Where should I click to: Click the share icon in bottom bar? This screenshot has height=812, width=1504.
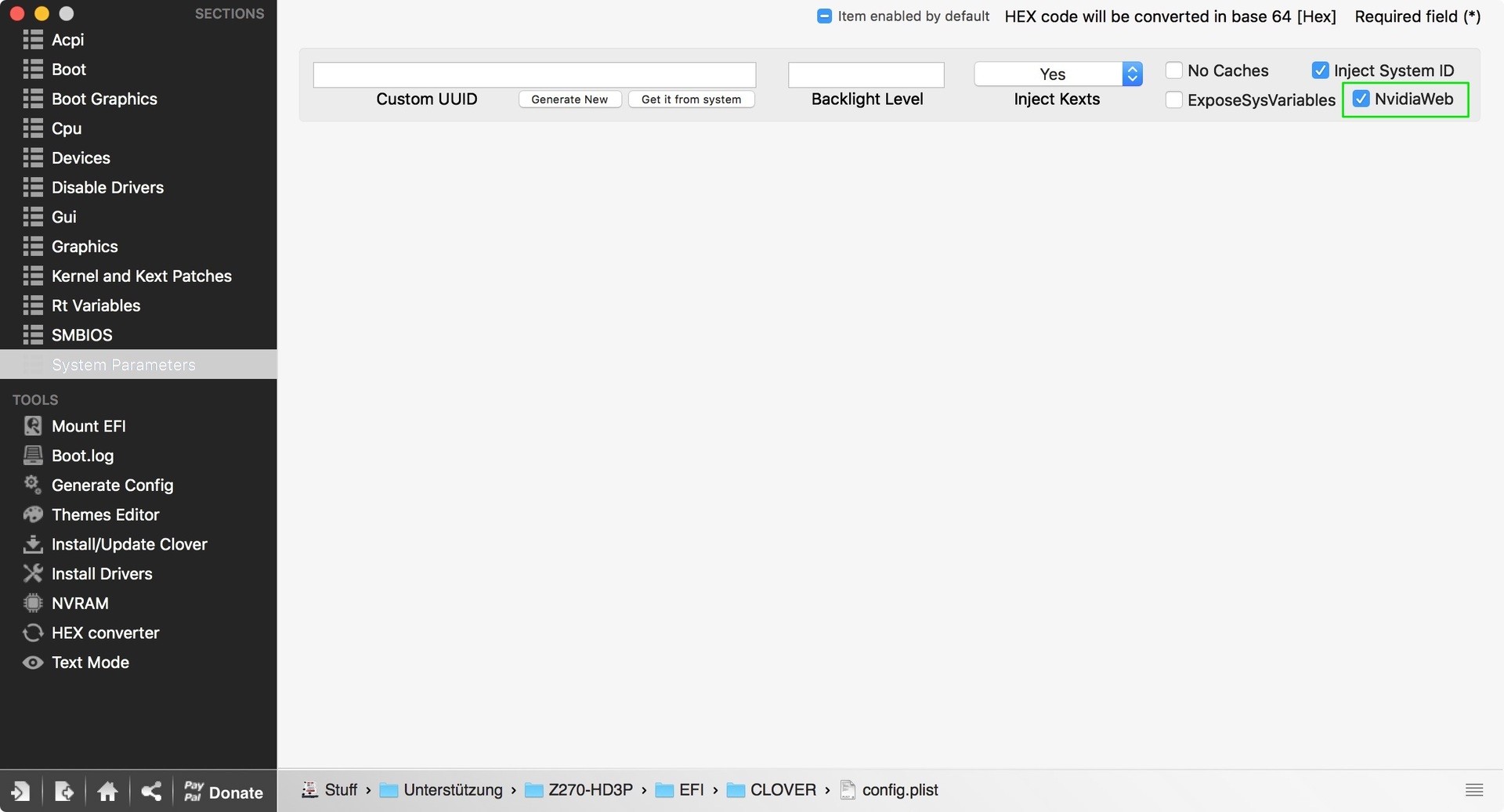coord(151,792)
